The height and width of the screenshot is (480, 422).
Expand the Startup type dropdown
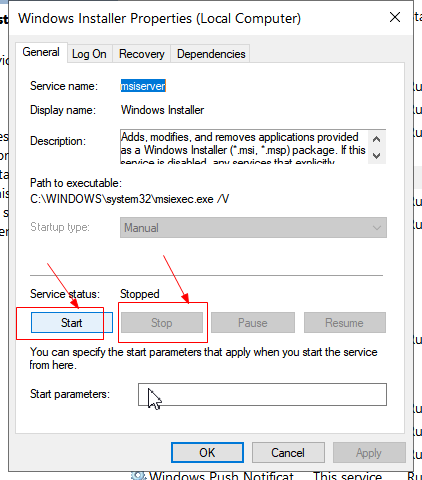(x=253, y=228)
